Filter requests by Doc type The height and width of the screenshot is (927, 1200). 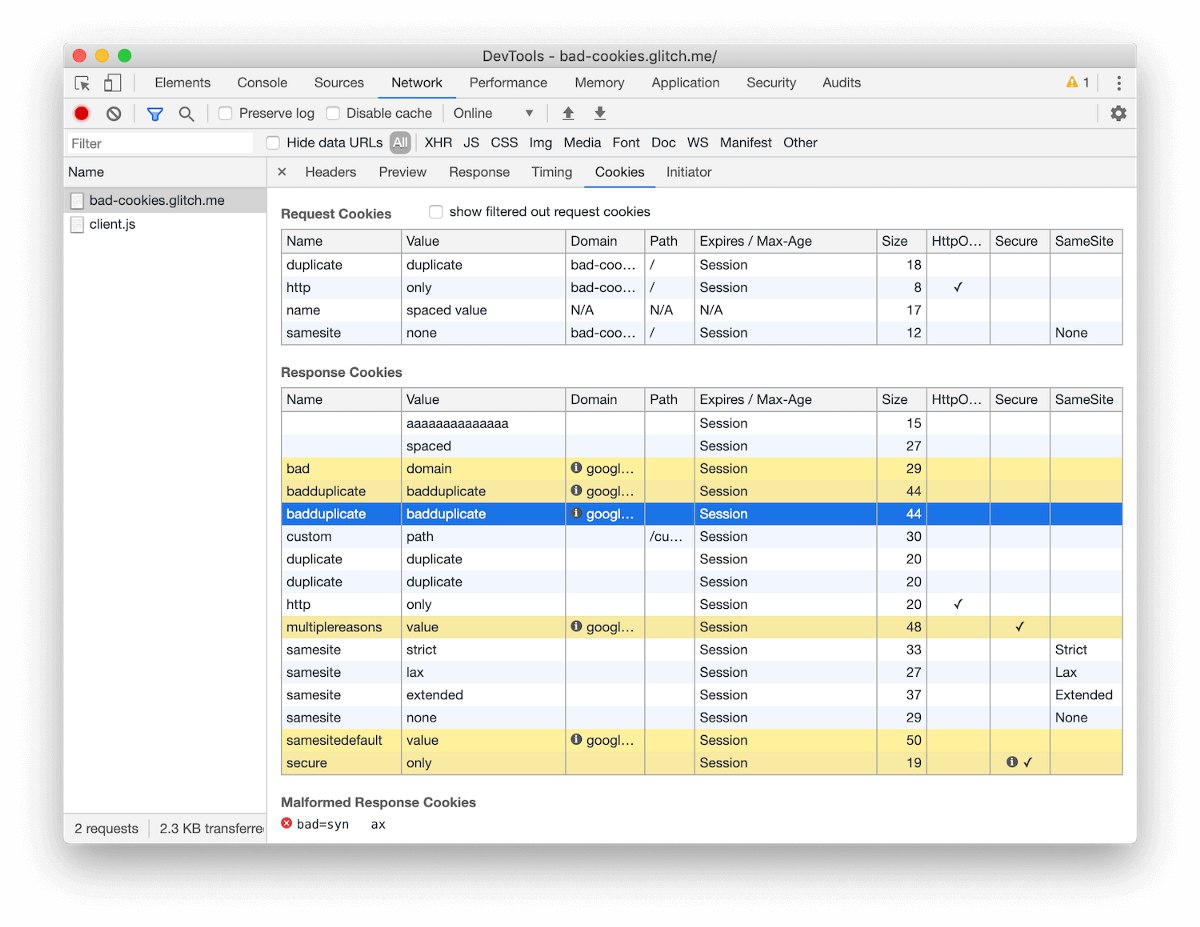tap(663, 143)
